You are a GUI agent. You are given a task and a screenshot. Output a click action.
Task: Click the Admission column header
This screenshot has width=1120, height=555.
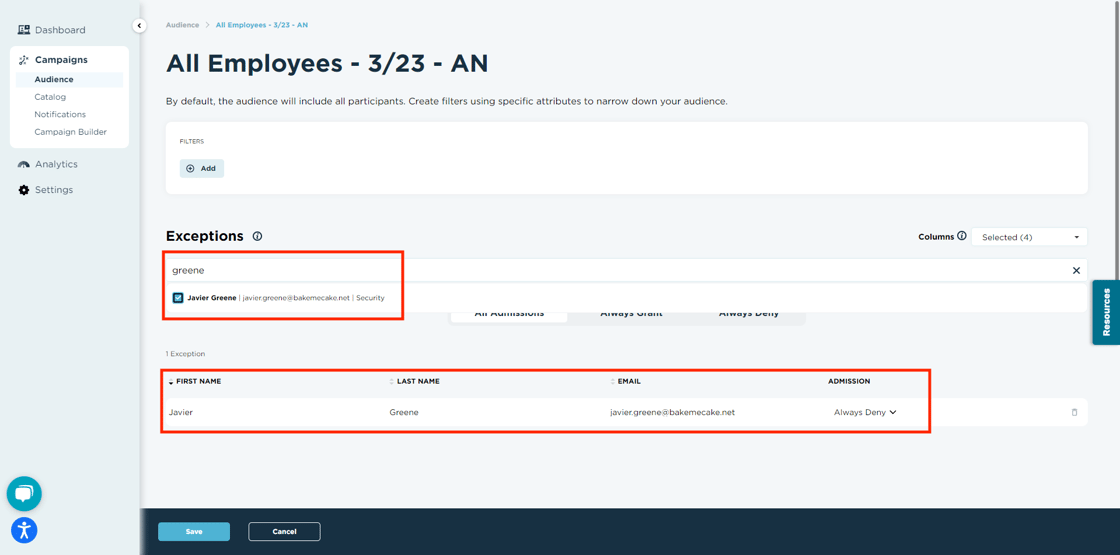pos(849,381)
